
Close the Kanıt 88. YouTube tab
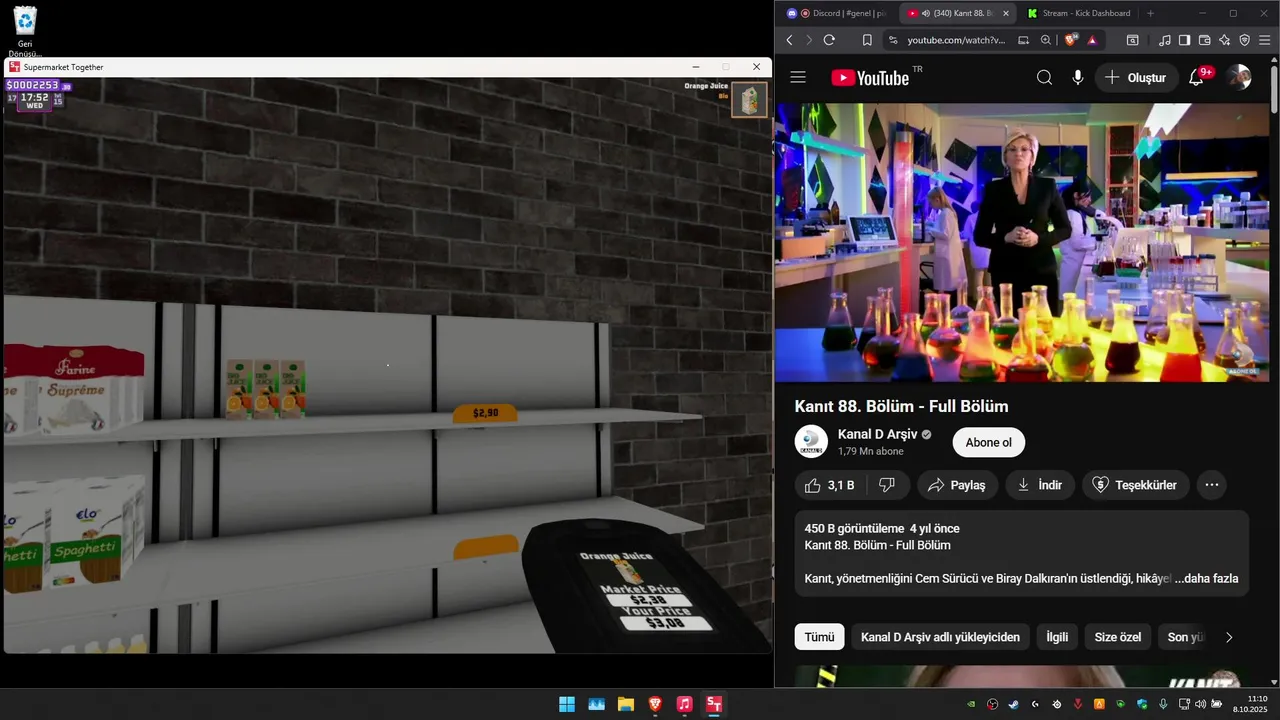[x=1006, y=13]
